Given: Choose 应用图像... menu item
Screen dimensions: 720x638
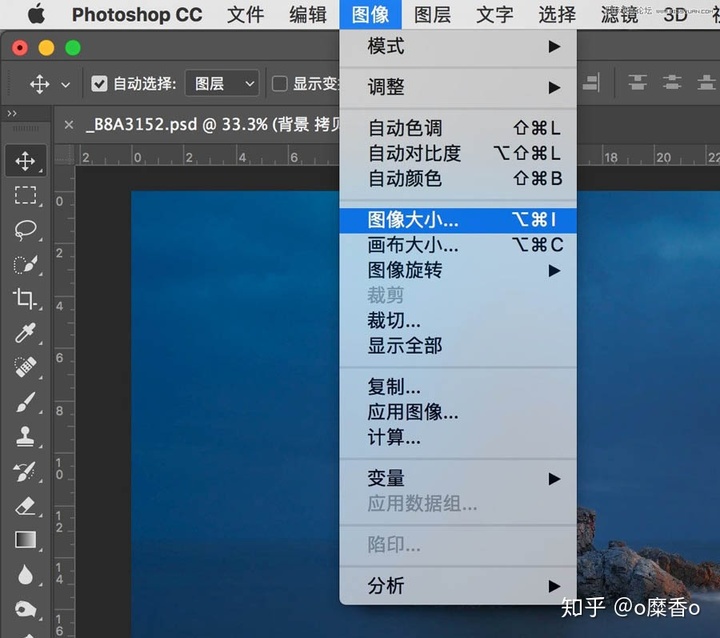Looking at the screenshot, I should (x=458, y=412).
